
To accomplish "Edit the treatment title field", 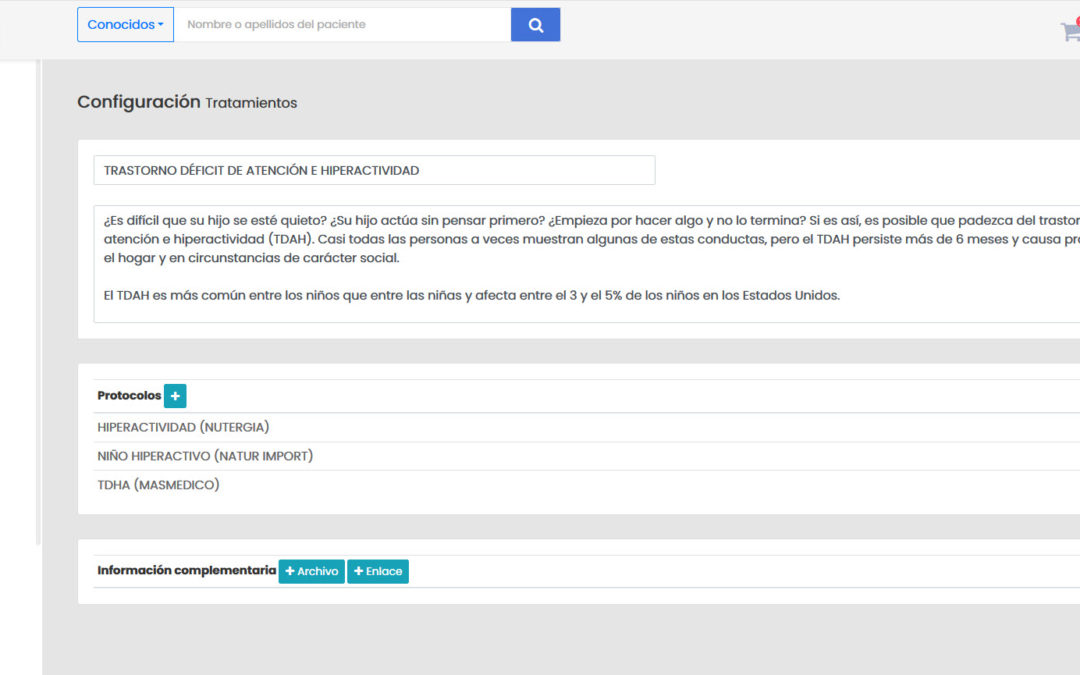I will [374, 170].
